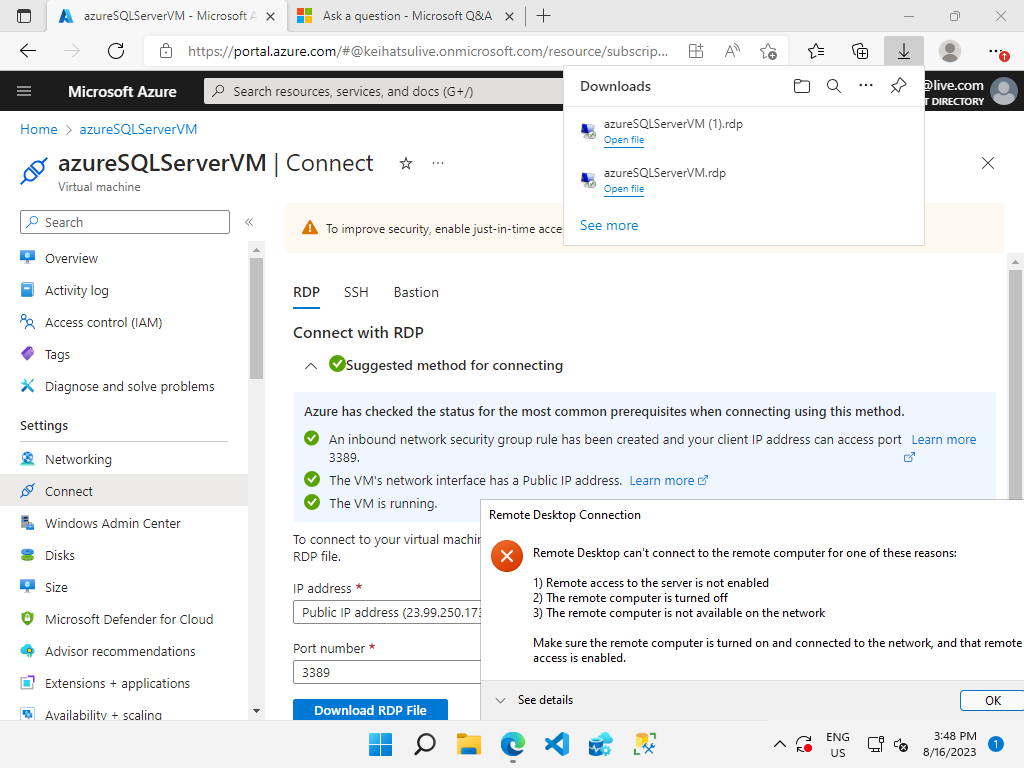
Task: Pin the Downloads panel
Action: click(898, 86)
